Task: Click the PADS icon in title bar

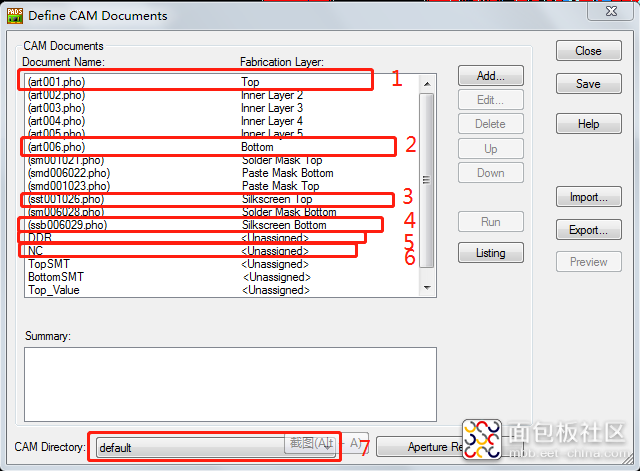Action: 15,16
